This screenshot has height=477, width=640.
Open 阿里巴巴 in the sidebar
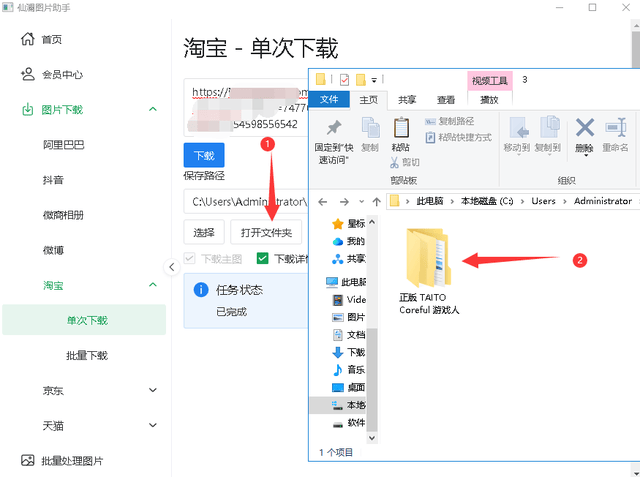click(64, 145)
